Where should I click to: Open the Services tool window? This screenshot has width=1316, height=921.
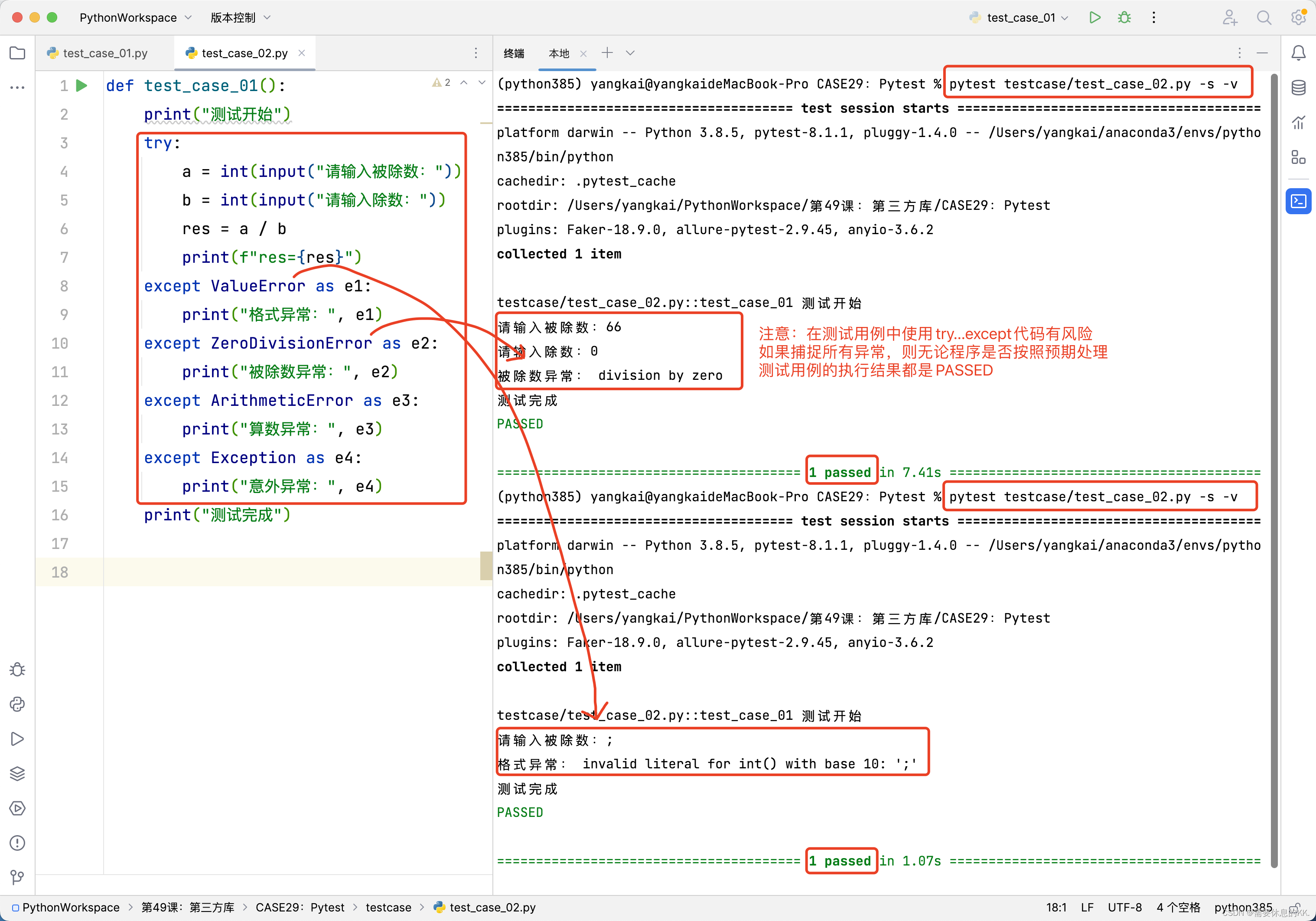tap(17, 808)
